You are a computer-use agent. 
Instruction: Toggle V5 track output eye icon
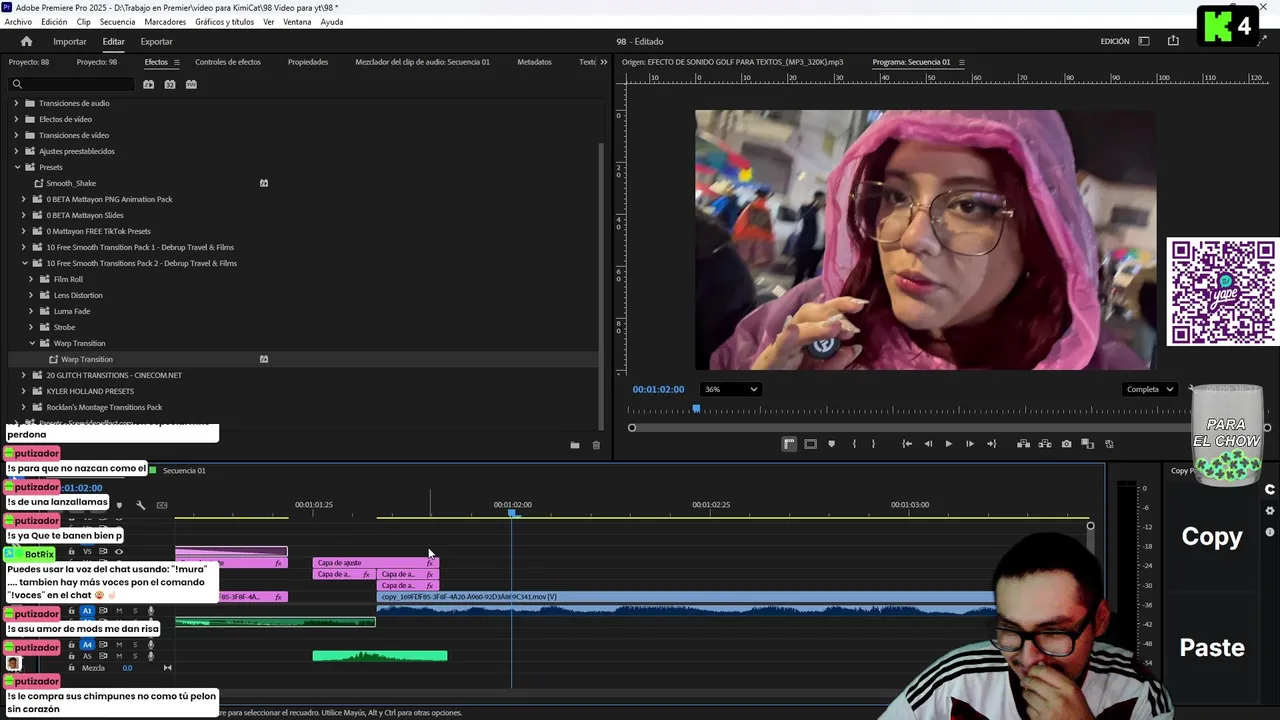click(x=119, y=552)
